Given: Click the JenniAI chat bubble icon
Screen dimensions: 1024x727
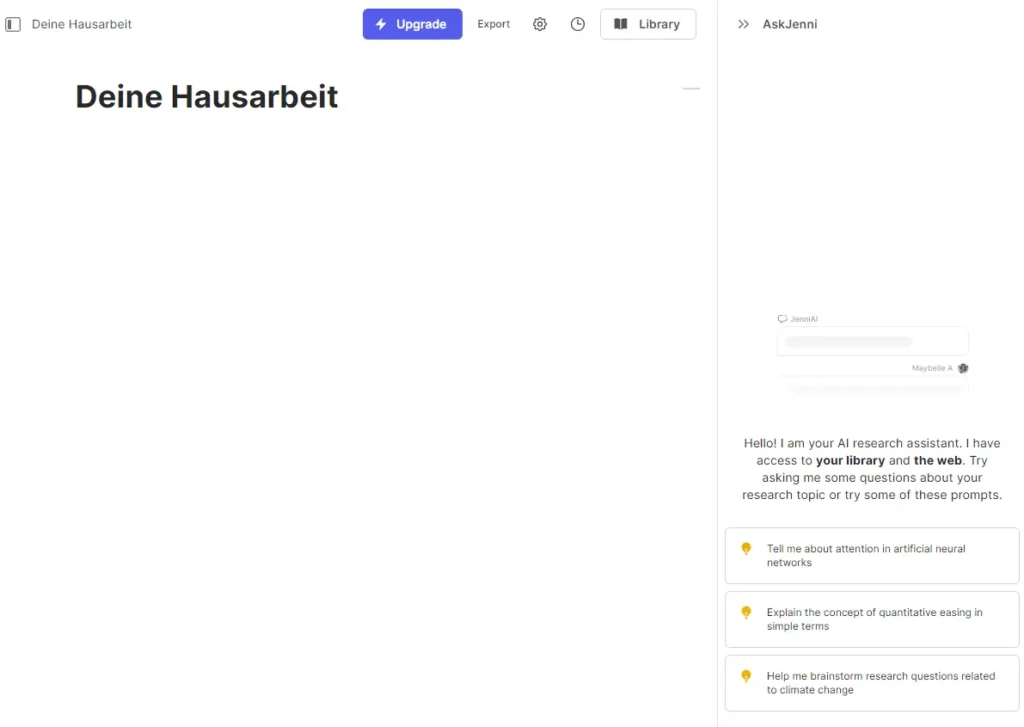Looking at the screenshot, I should click(x=782, y=319).
